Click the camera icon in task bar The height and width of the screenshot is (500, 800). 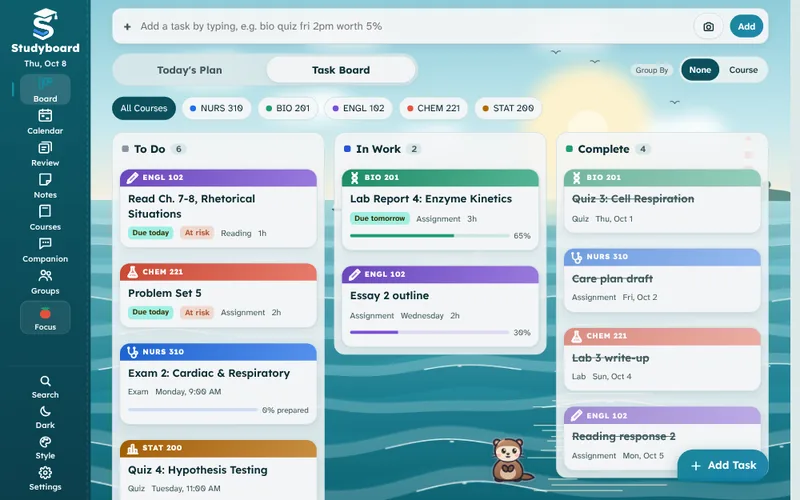pyautogui.click(x=708, y=27)
